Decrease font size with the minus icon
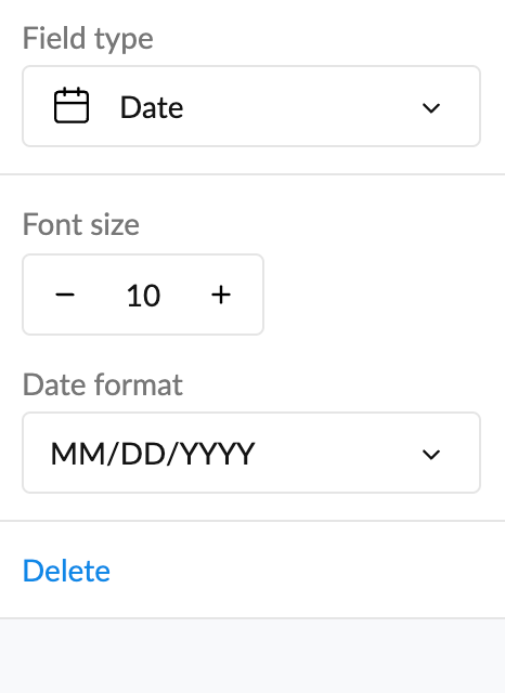Viewport: 505px width, 693px height. pos(65,295)
